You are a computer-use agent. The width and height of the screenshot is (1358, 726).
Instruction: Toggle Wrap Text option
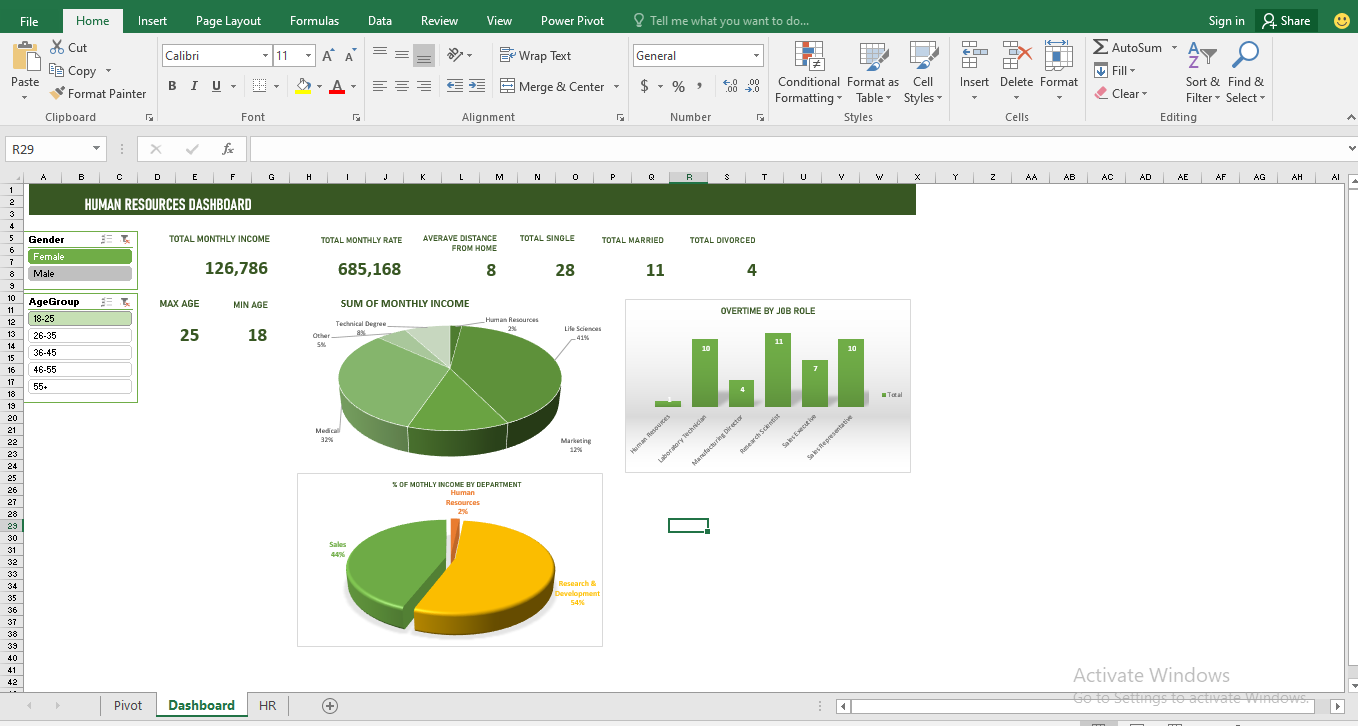coord(535,56)
